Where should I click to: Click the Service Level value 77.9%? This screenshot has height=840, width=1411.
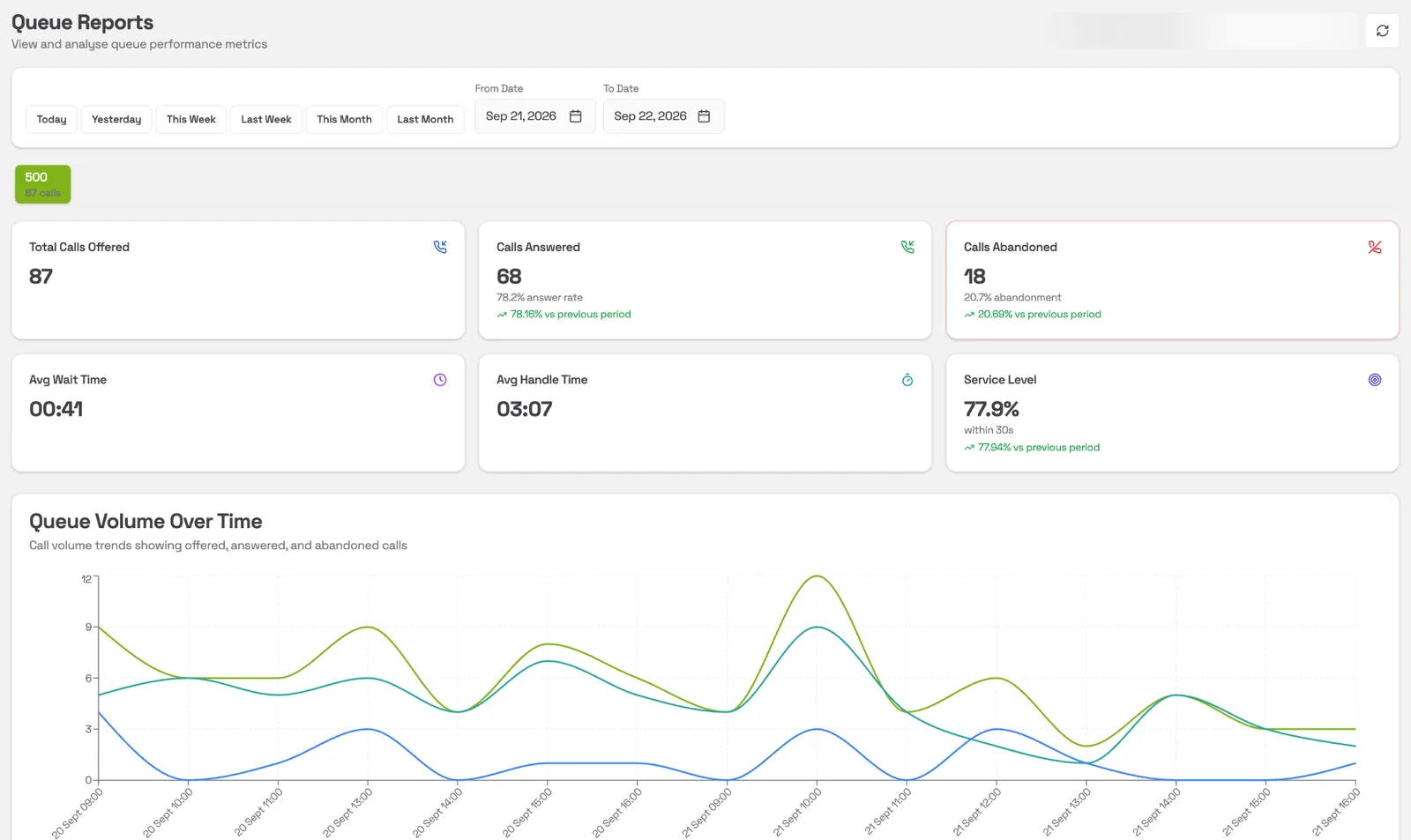991,409
